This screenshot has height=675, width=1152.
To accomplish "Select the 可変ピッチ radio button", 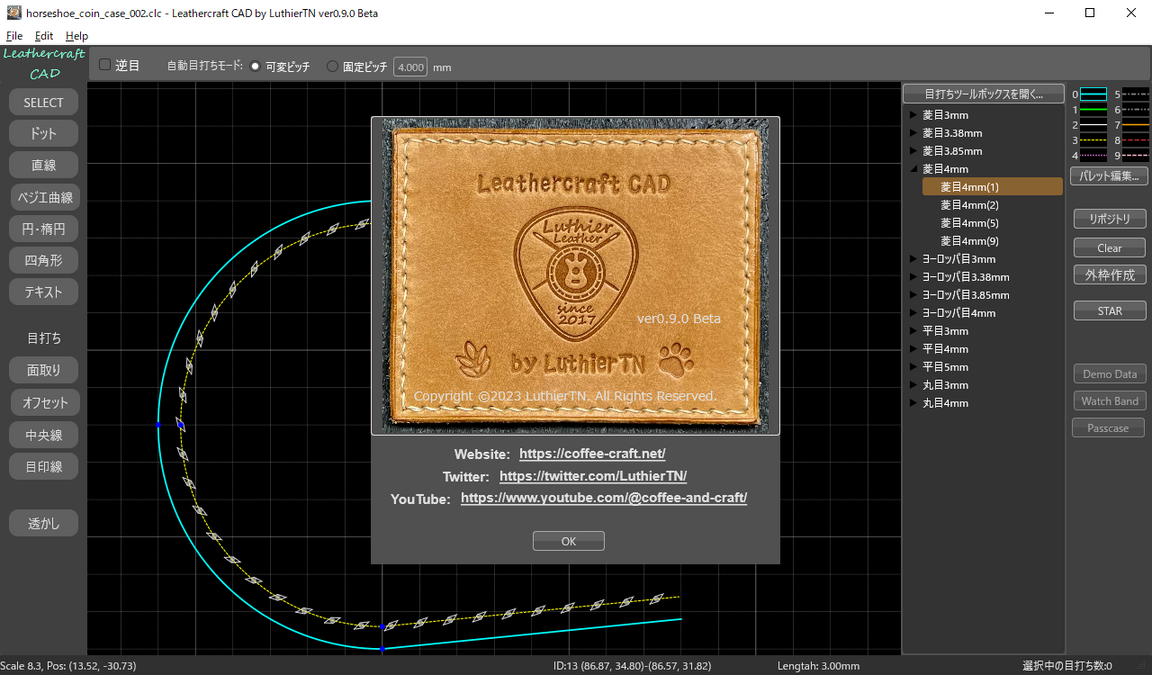I will click(255, 66).
